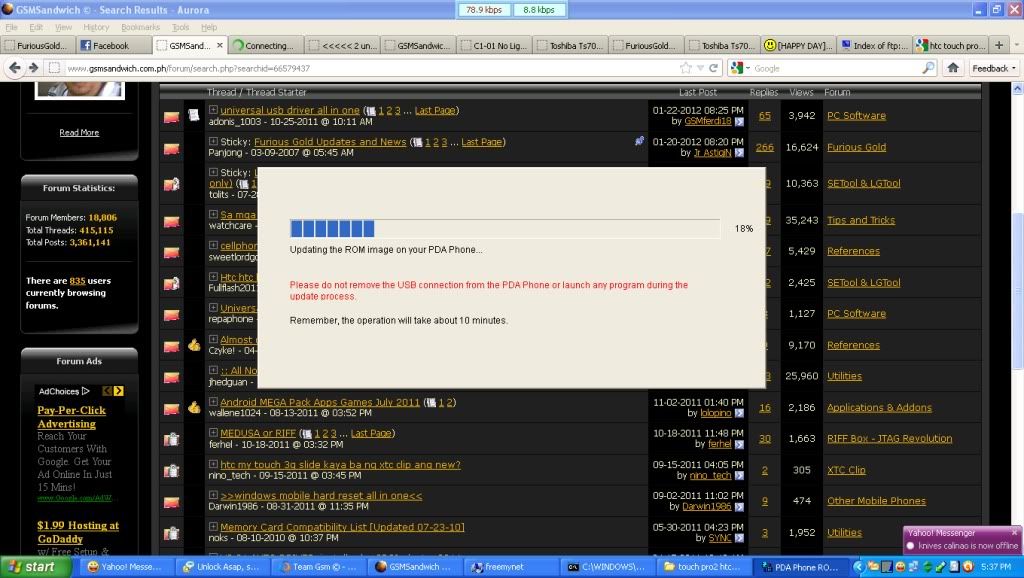This screenshot has height=578, width=1024.
Task: Open Pay-Per-Click Advertising ad link
Action: point(71,417)
